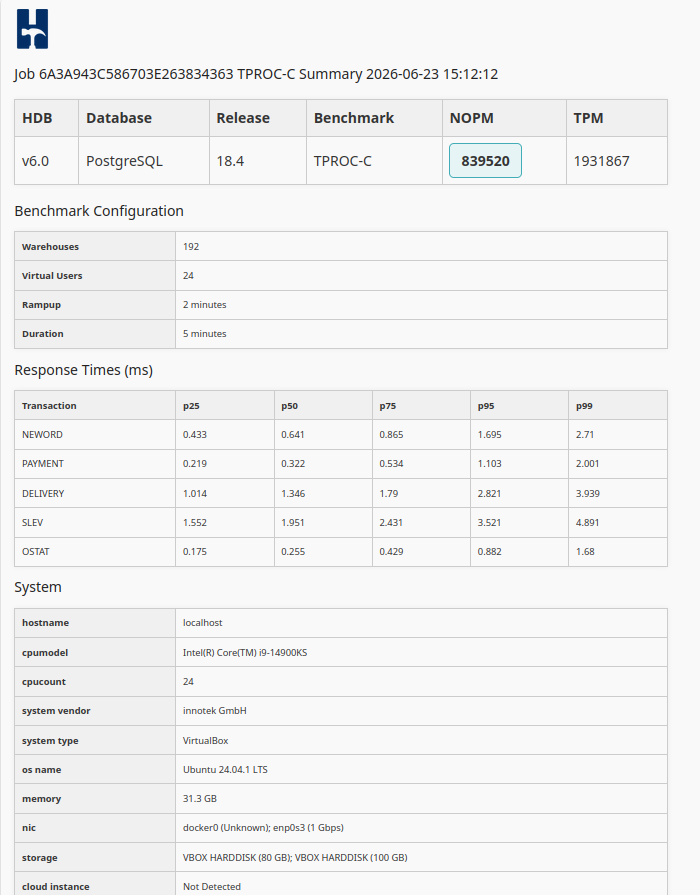Click the nic value docker0 enp0s3

pos(263,828)
